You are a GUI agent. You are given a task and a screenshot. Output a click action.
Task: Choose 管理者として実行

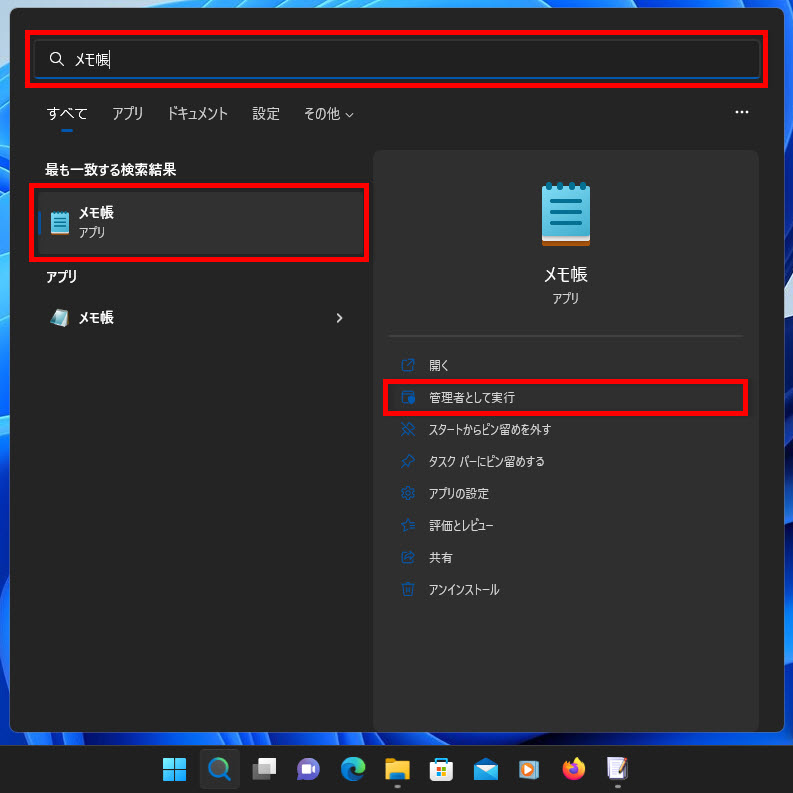pyautogui.click(x=471, y=398)
